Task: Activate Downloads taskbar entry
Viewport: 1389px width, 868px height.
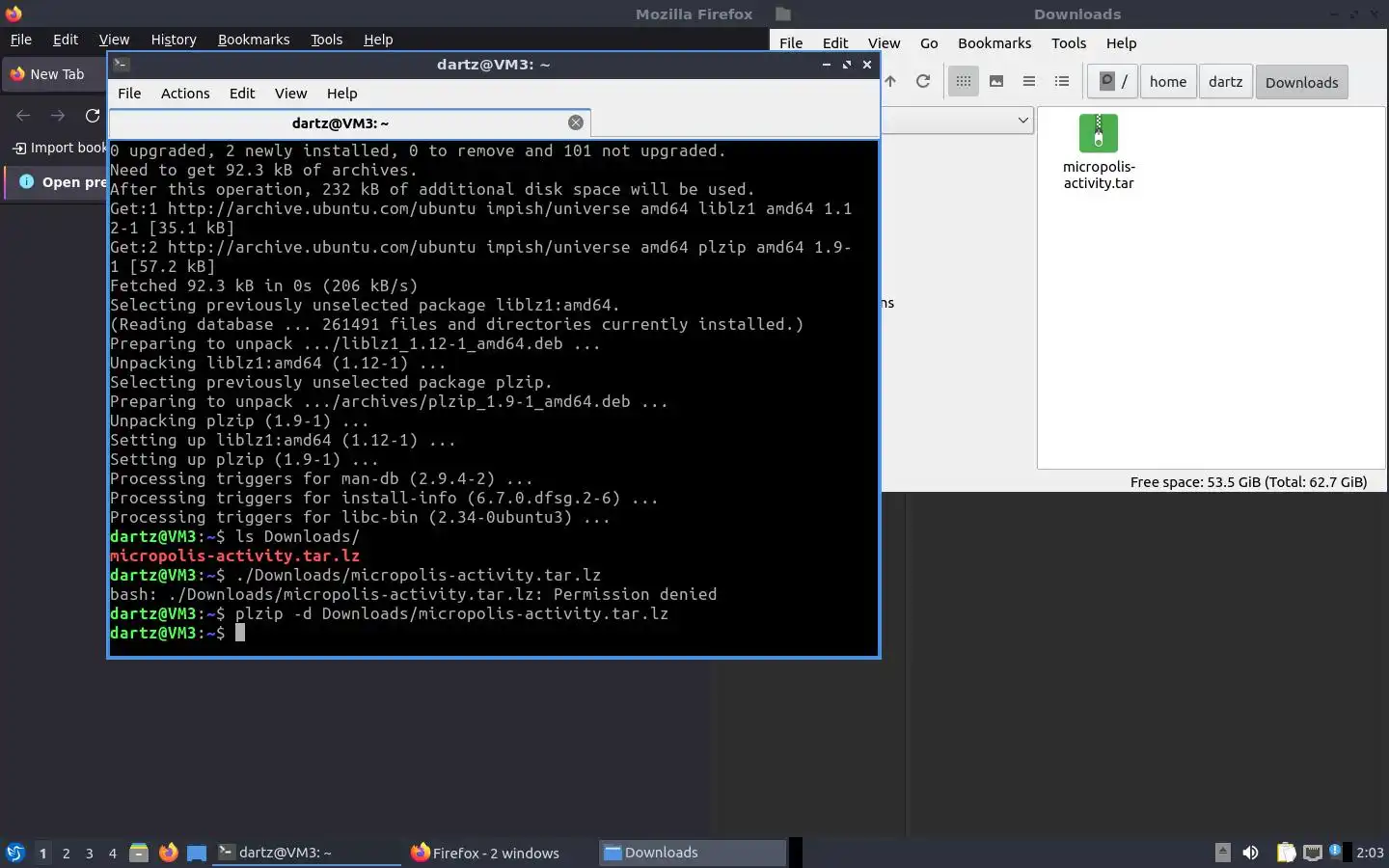Action: 692,853
